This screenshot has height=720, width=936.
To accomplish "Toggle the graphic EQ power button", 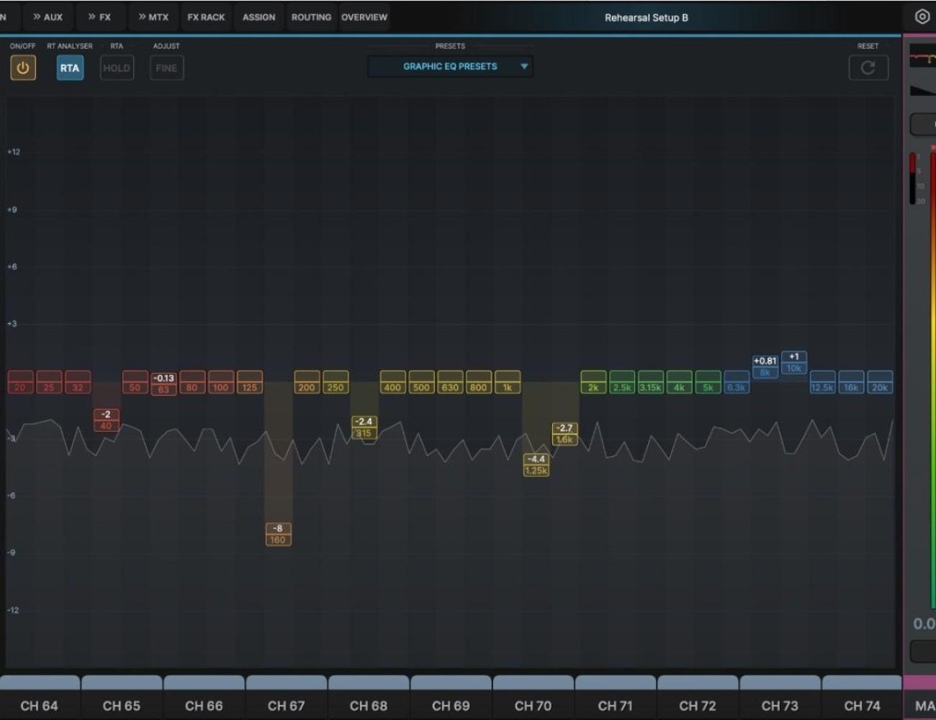I will point(23,68).
